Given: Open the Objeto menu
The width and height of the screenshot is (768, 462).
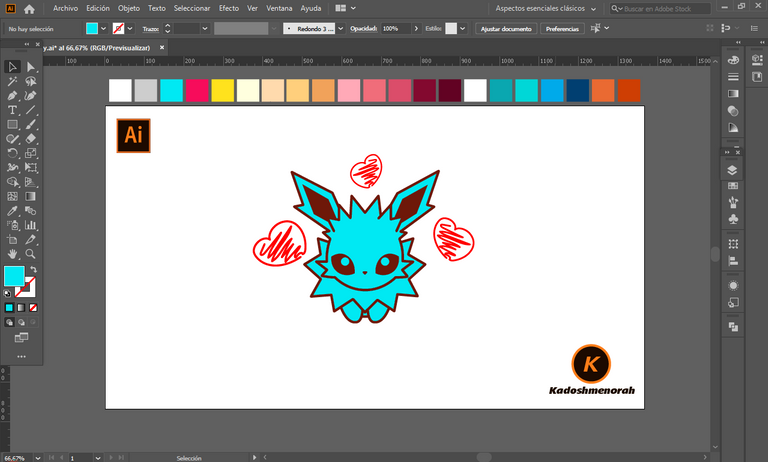Looking at the screenshot, I should pyautogui.click(x=129, y=8).
